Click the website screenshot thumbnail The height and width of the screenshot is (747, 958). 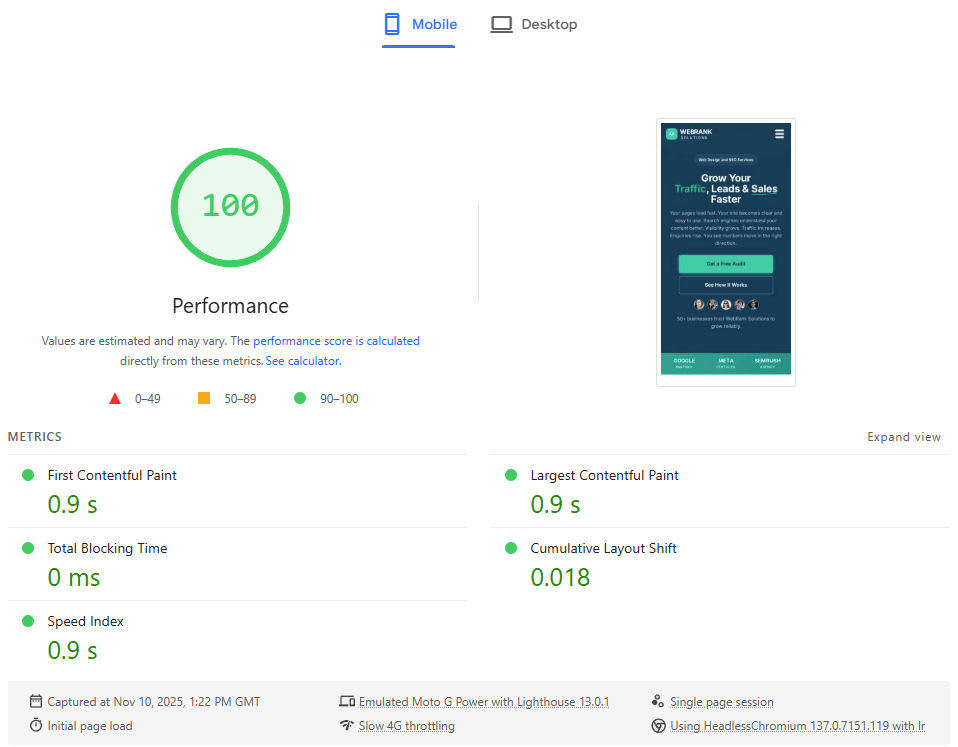[725, 251]
